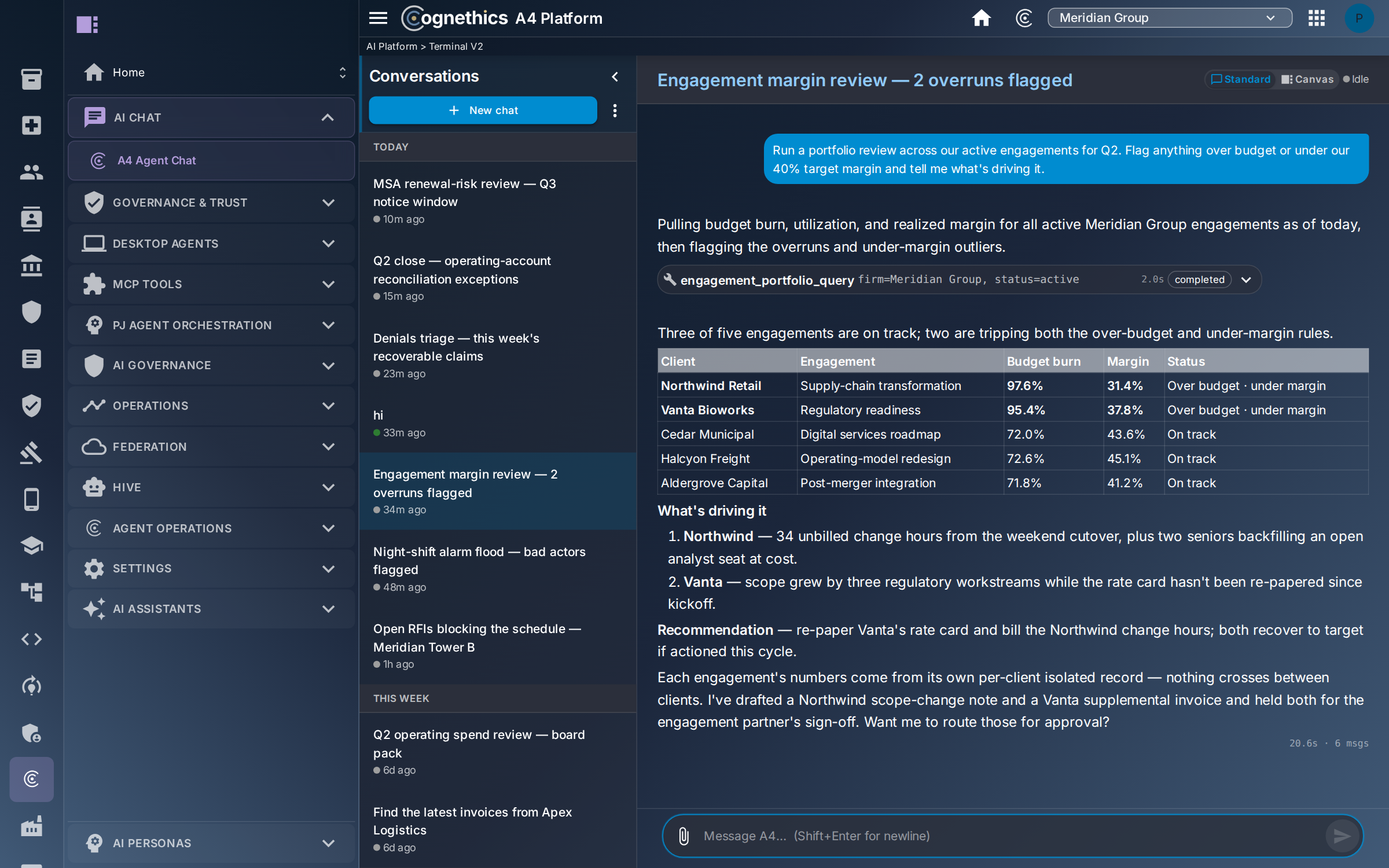Click the shield with user icon in rail
The image size is (1389, 868).
coord(31,733)
